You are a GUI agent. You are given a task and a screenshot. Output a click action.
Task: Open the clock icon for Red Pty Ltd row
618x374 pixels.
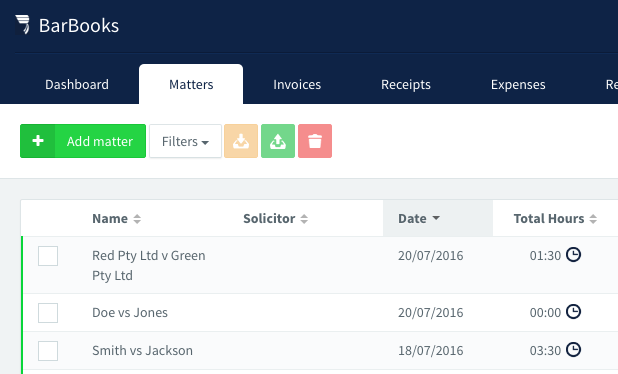(x=573, y=255)
